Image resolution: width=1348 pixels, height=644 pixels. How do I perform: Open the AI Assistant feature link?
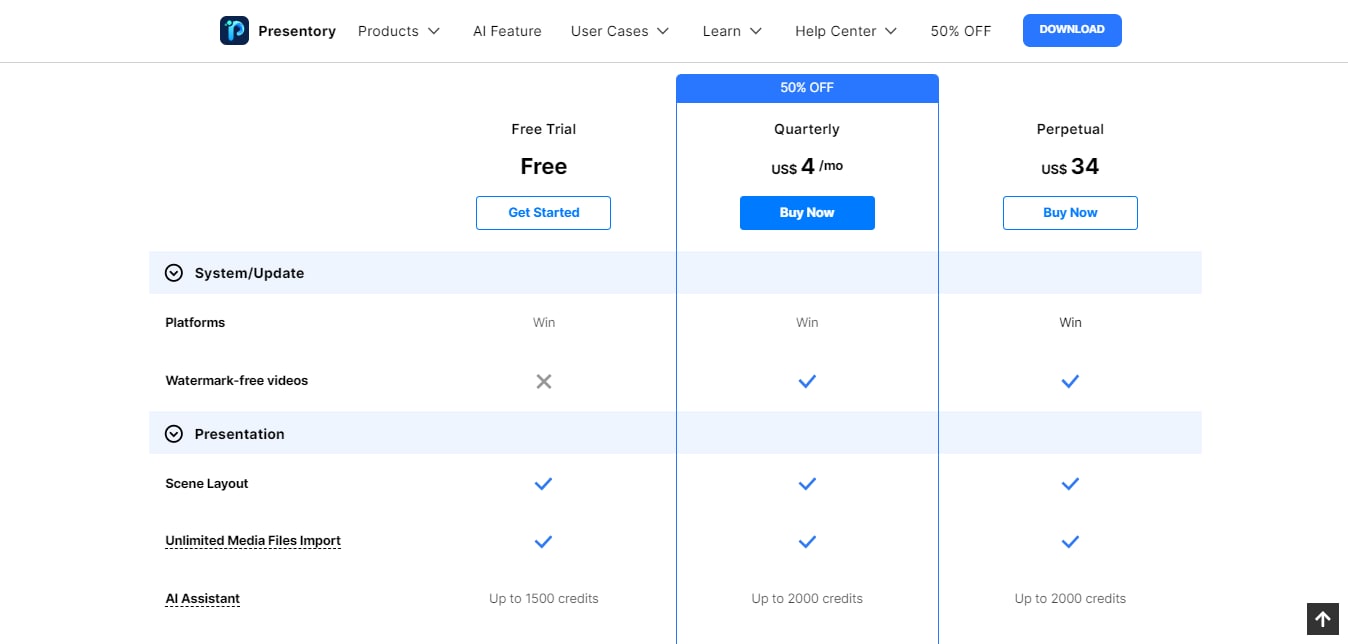pyautogui.click(x=203, y=599)
